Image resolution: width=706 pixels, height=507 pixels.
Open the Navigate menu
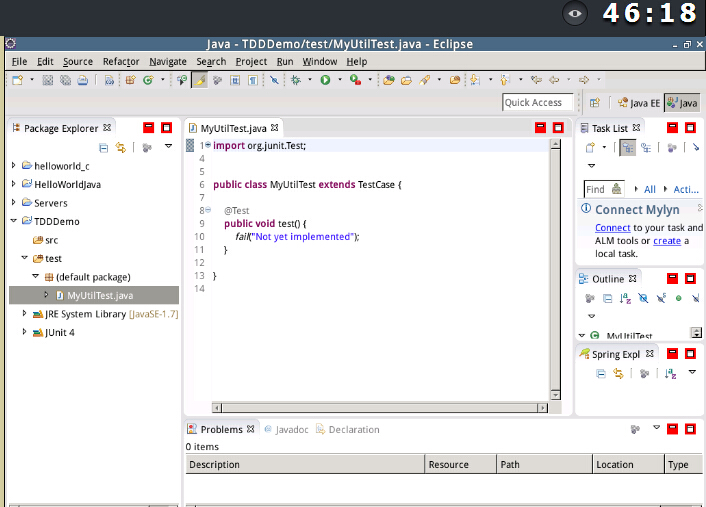click(x=168, y=61)
